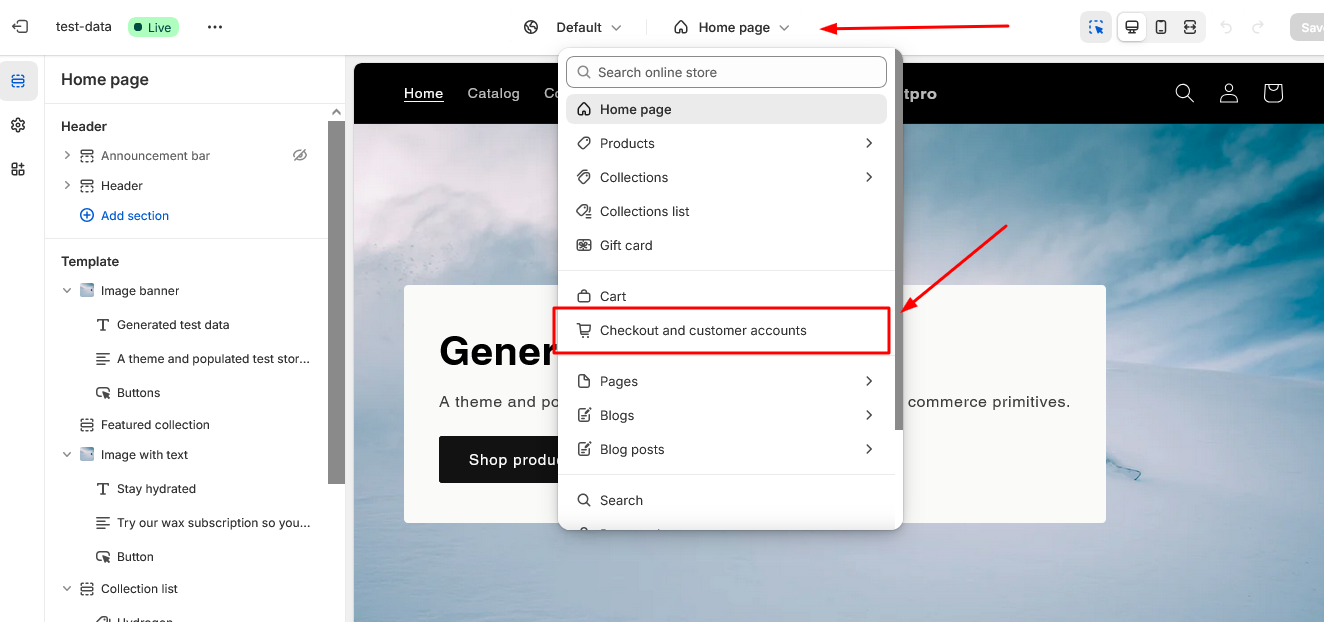Image resolution: width=1324 pixels, height=622 pixels.
Task: Switch to desktop preview icon
Action: (x=1132, y=27)
